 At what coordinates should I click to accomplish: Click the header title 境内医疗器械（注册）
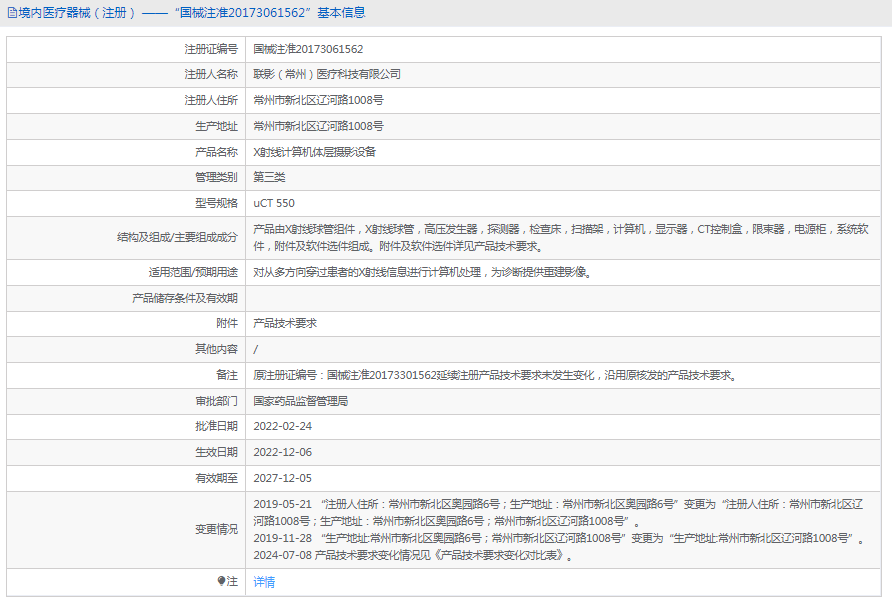(77, 13)
